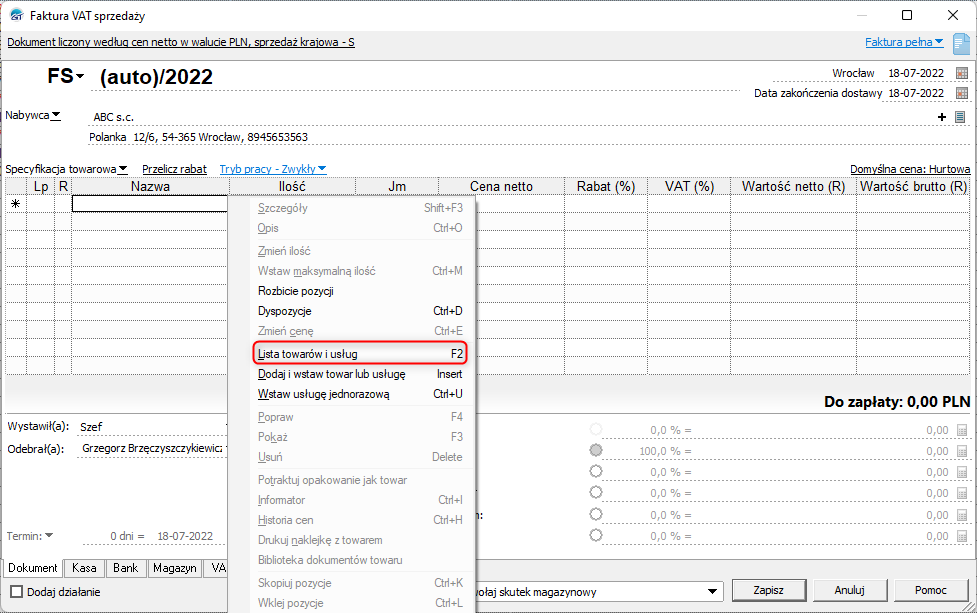The height and width of the screenshot is (613, 977).
Task: Expand the skutek magazynowy combo box
Action: coord(712,592)
